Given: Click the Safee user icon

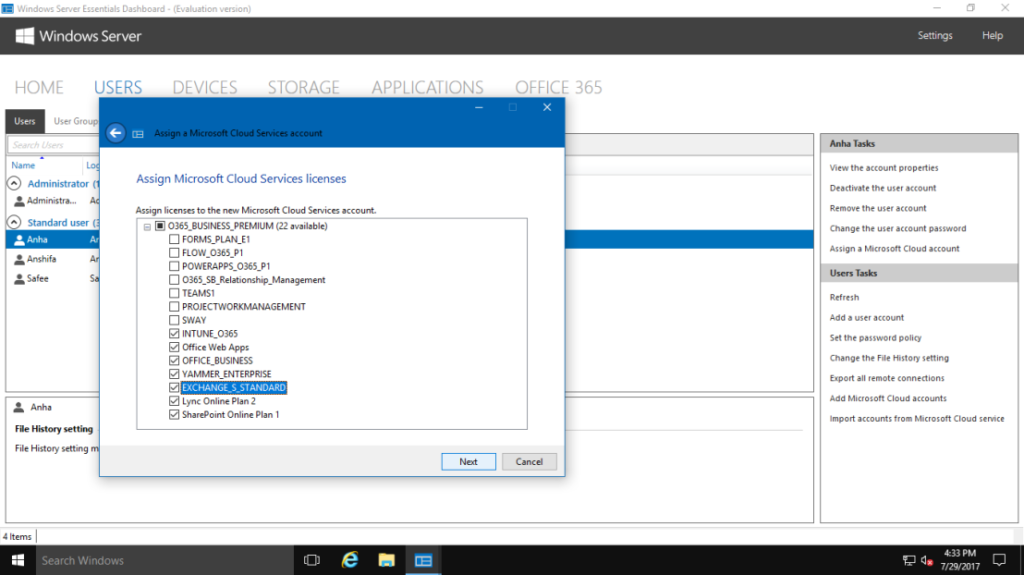Looking at the screenshot, I should (19, 279).
